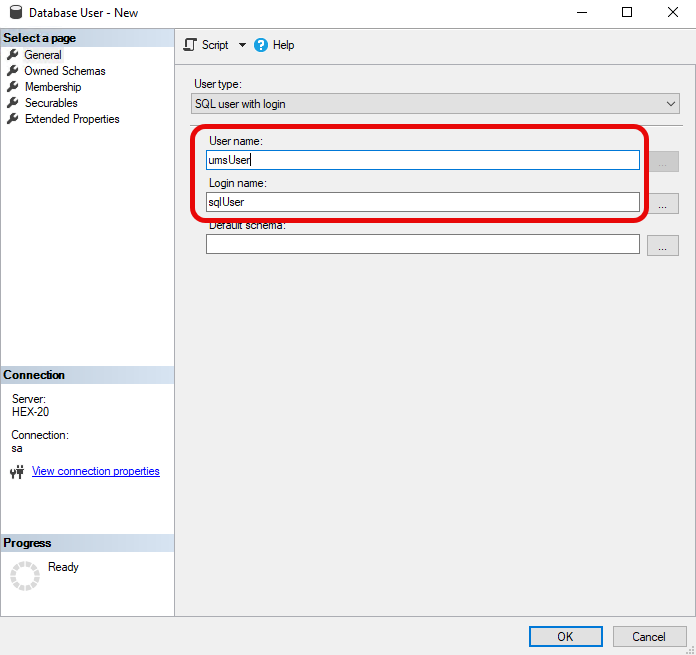Click the Default schema input field

click(422, 244)
